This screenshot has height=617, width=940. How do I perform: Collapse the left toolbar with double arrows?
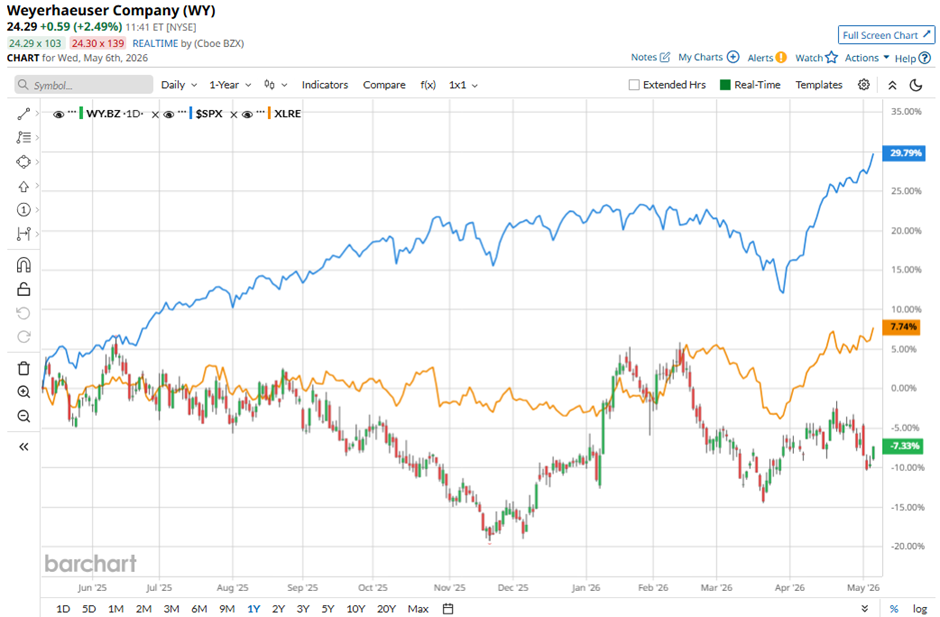(x=23, y=447)
